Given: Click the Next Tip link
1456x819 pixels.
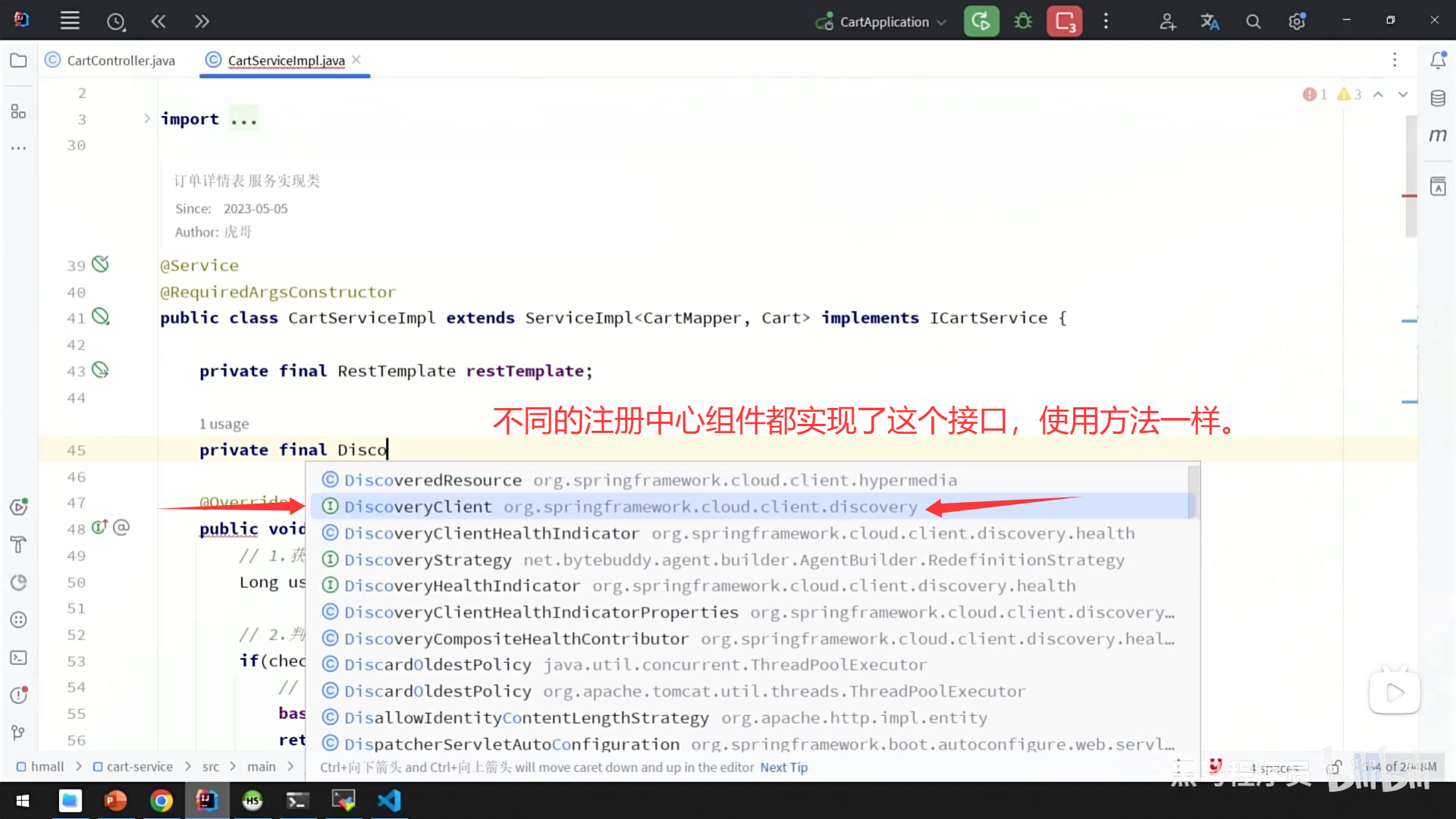Looking at the screenshot, I should [x=783, y=767].
